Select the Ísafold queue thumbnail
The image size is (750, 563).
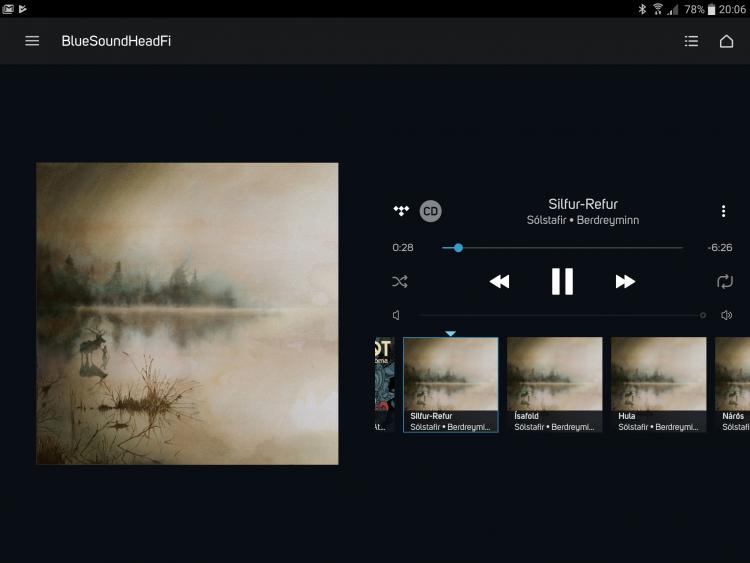554,385
